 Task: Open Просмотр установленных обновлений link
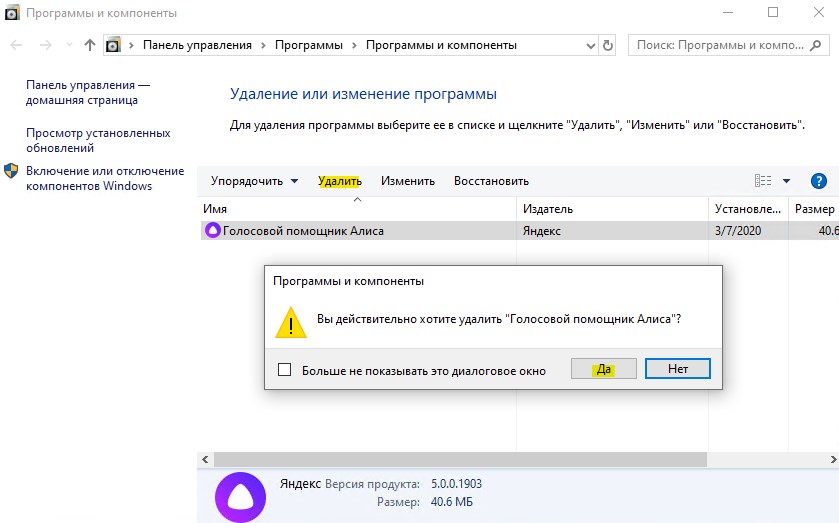click(98, 140)
